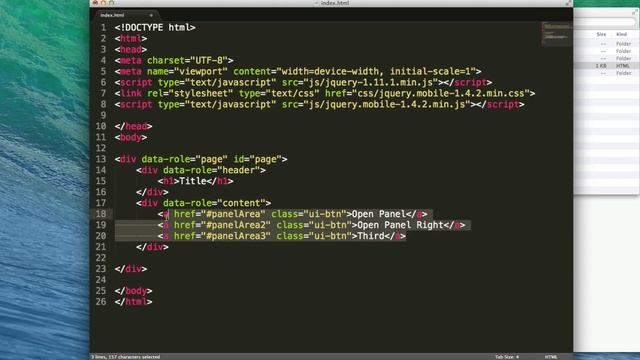This screenshot has width=640, height=360.
Task: Click the closing </head> tag
Action: tap(133, 126)
